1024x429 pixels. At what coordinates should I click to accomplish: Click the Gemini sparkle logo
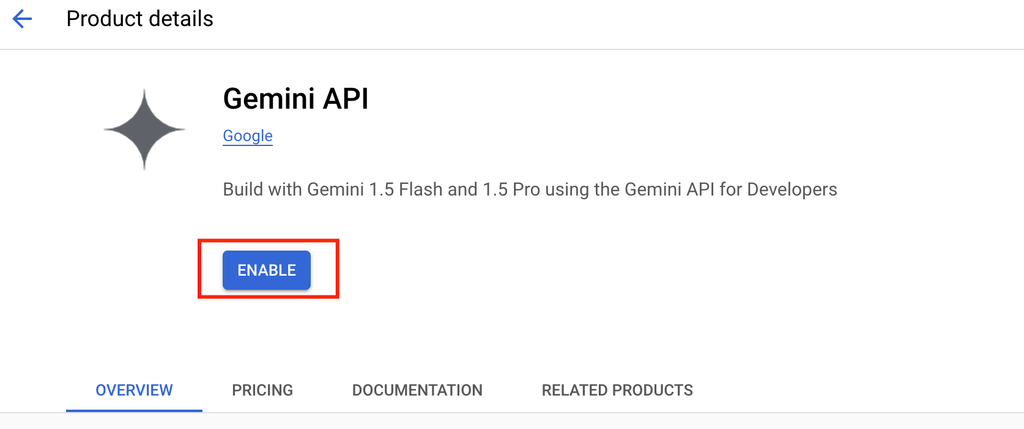click(x=144, y=128)
